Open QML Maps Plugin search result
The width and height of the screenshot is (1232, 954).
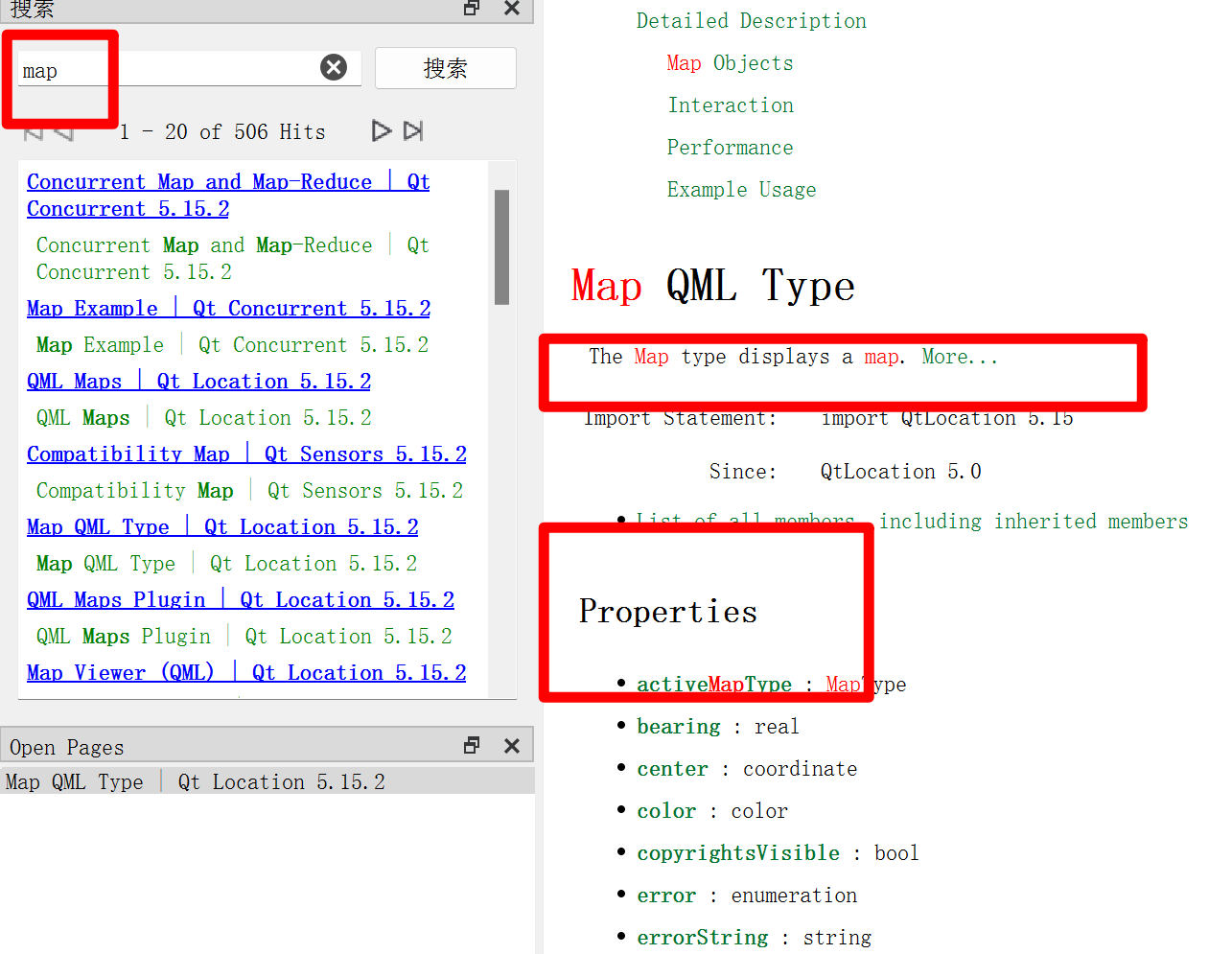(x=241, y=599)
